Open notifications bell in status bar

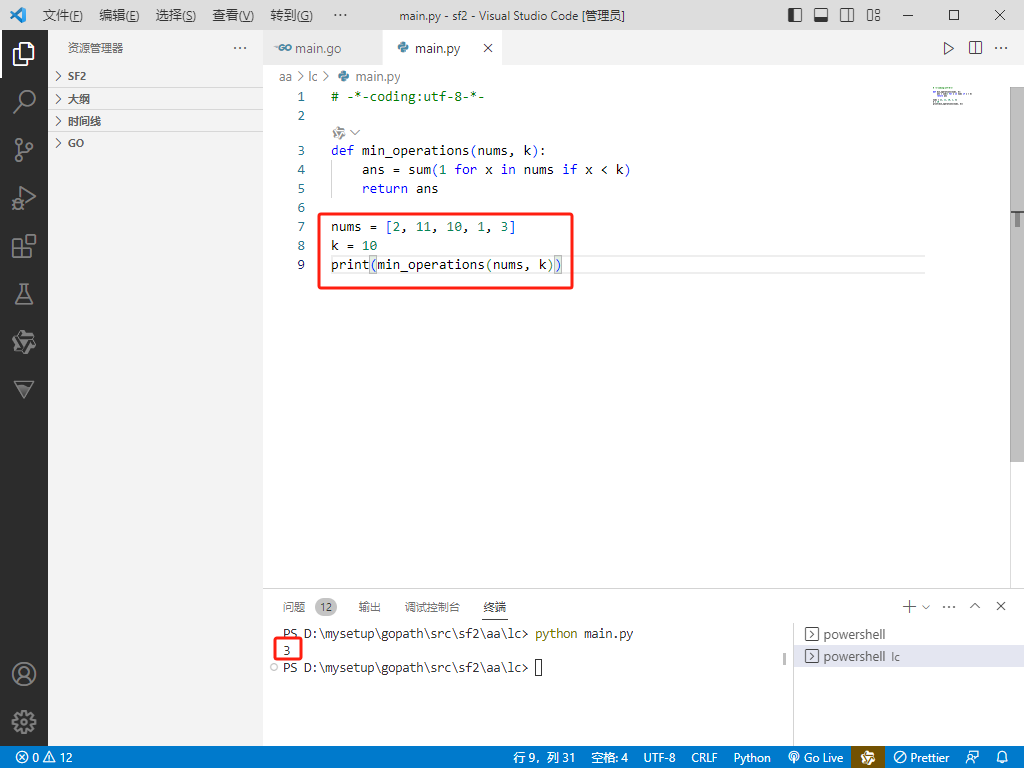tap(1002, 758)
